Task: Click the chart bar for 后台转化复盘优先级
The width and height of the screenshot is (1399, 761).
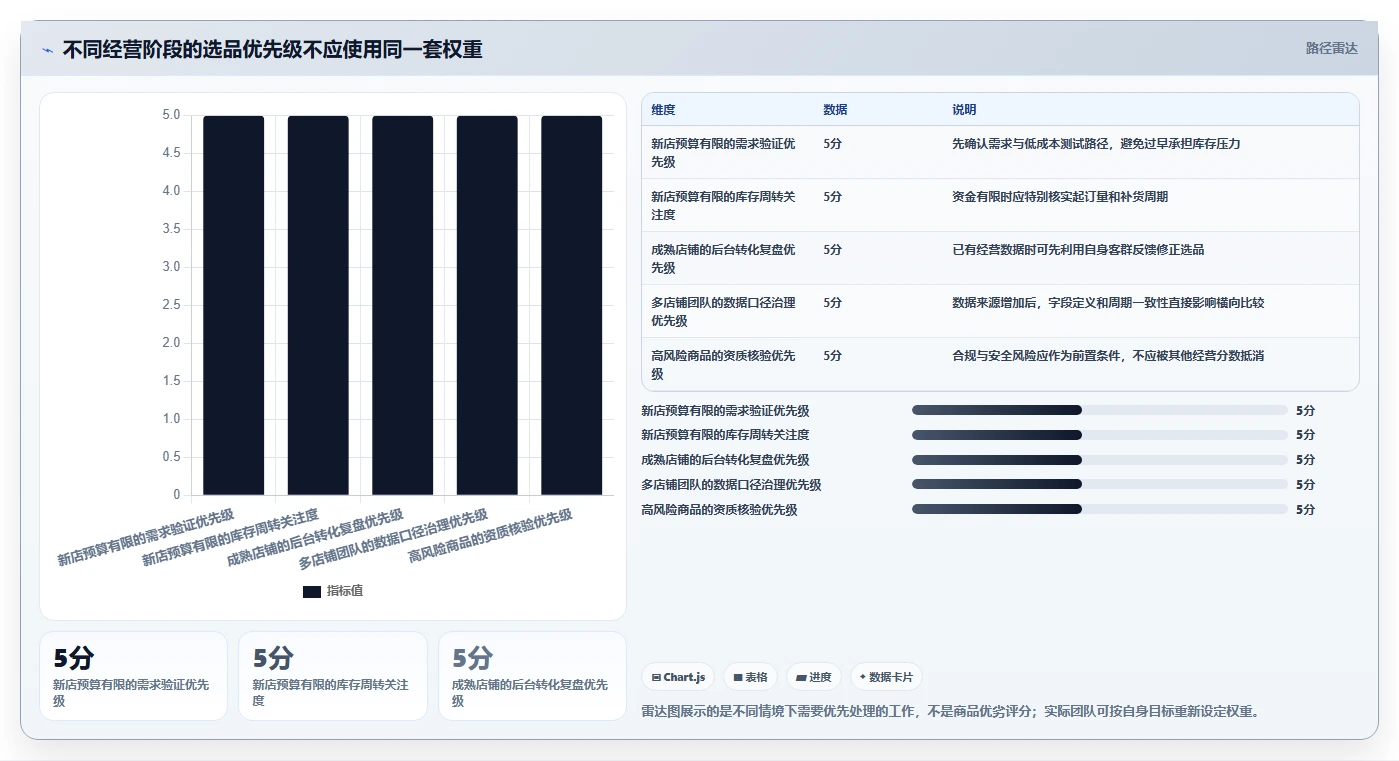Action: 403,305
